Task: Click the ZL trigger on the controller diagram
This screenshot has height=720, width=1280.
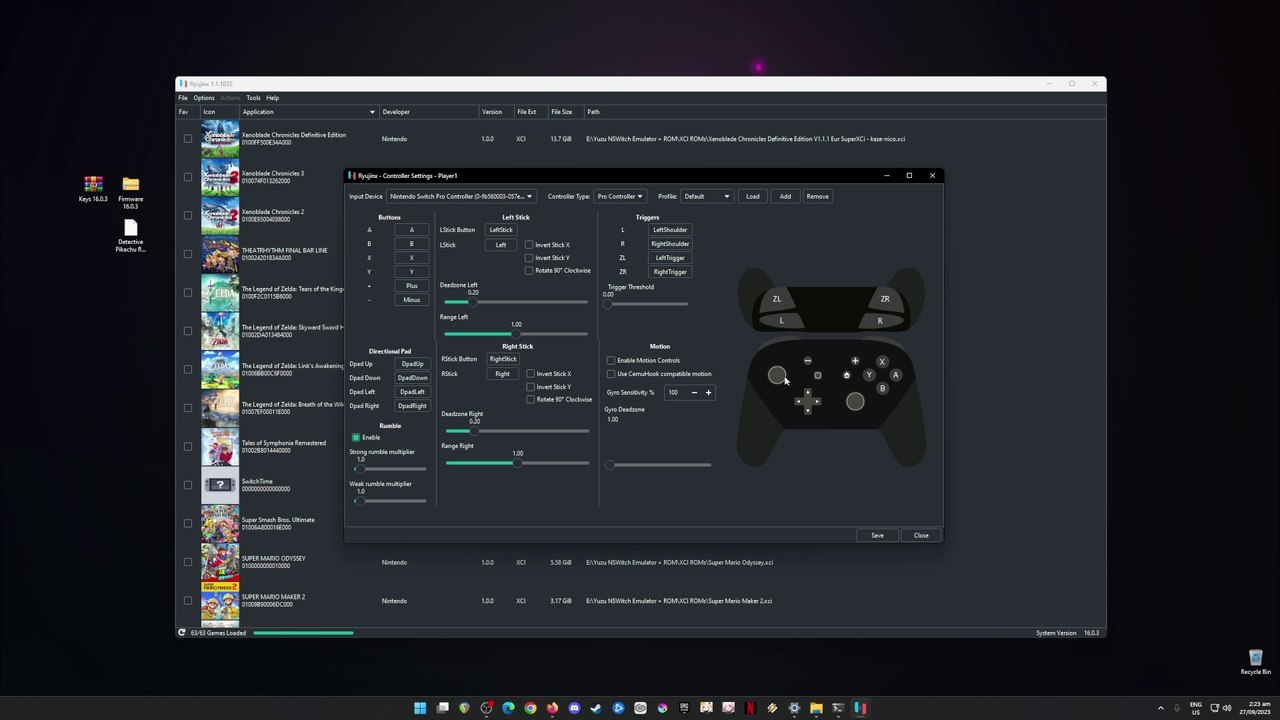Action: pyautogui.click(x=777, y=299)
